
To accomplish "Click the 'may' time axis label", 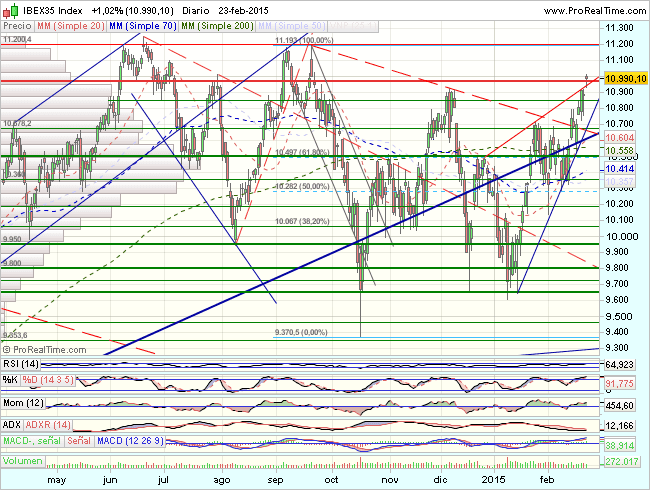I will click(x=57, y=480).
